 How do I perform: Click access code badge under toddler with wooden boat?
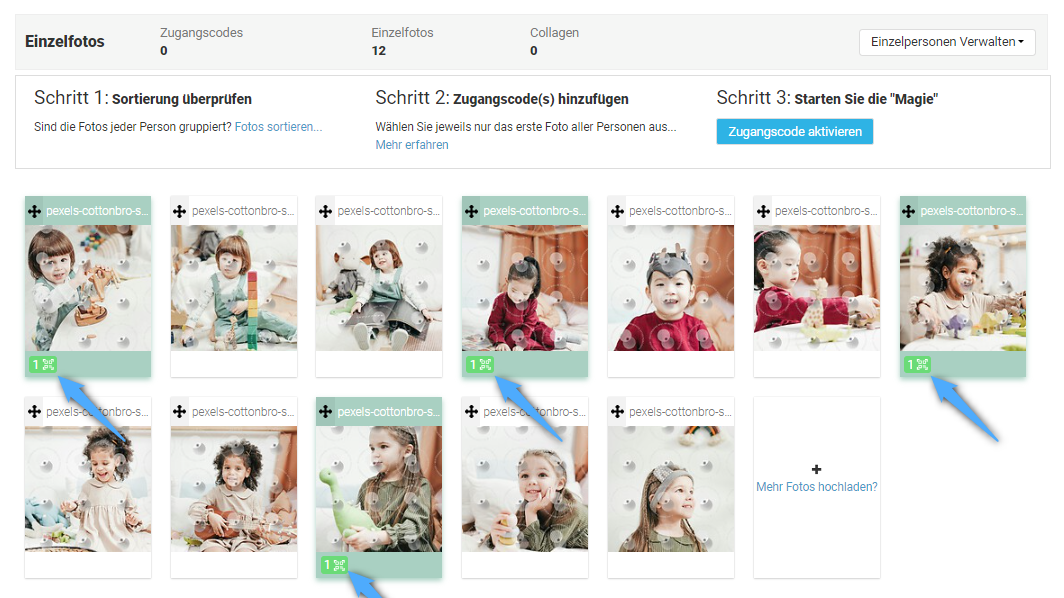43,365
